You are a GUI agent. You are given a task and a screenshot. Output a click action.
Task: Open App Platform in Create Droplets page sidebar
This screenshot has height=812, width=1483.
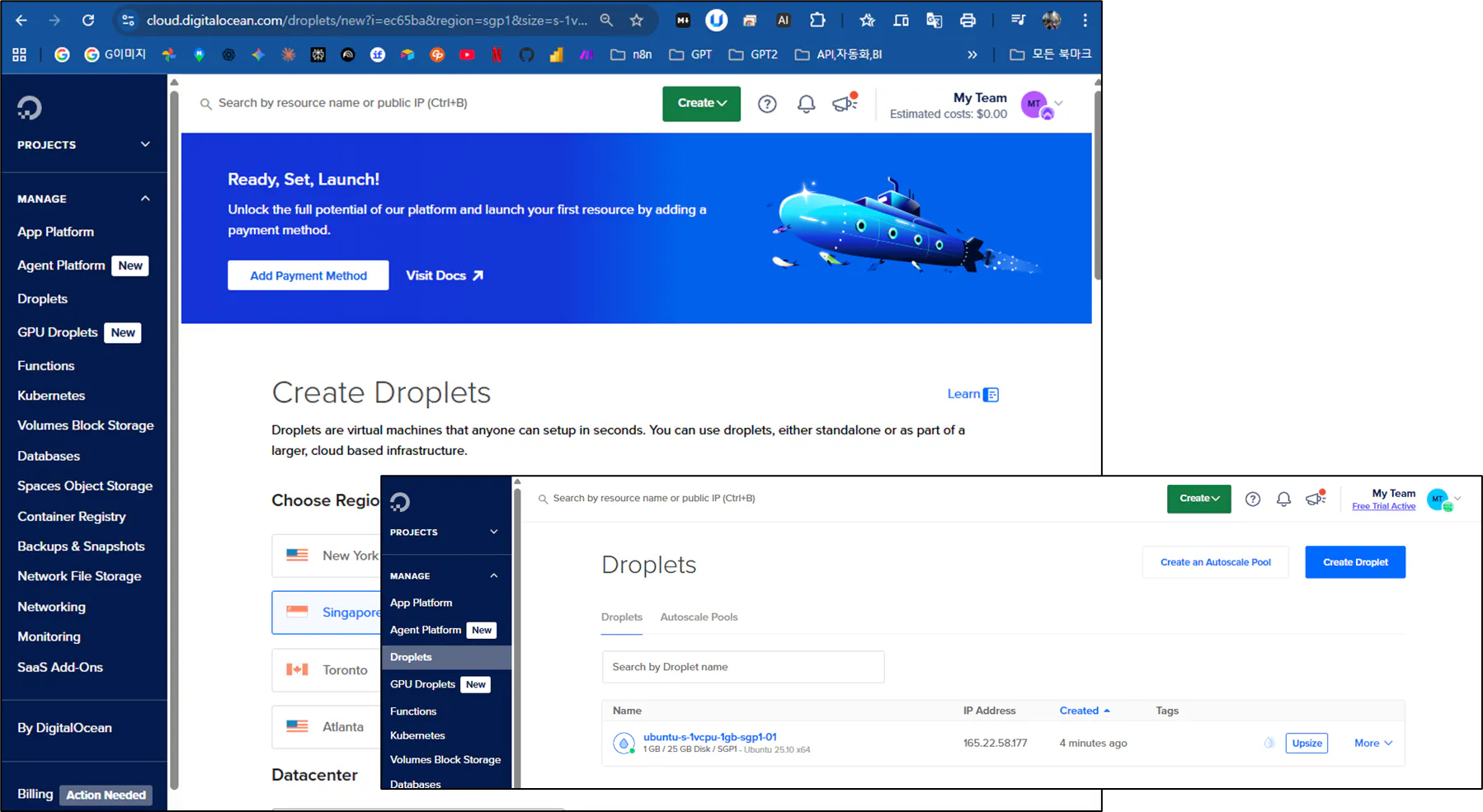pos(55,232)
